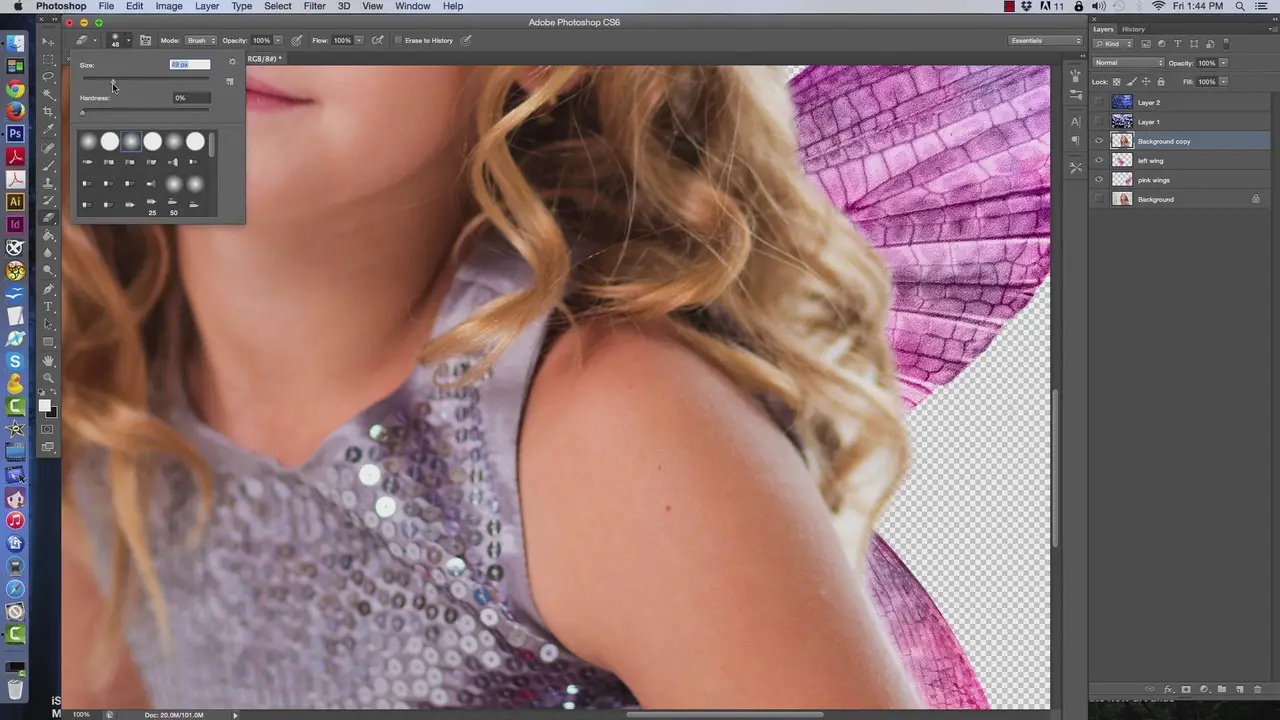Viewport: 1280px width, 720px height.
Task: Open brush preset picker arrow
Action: (128, 41)
